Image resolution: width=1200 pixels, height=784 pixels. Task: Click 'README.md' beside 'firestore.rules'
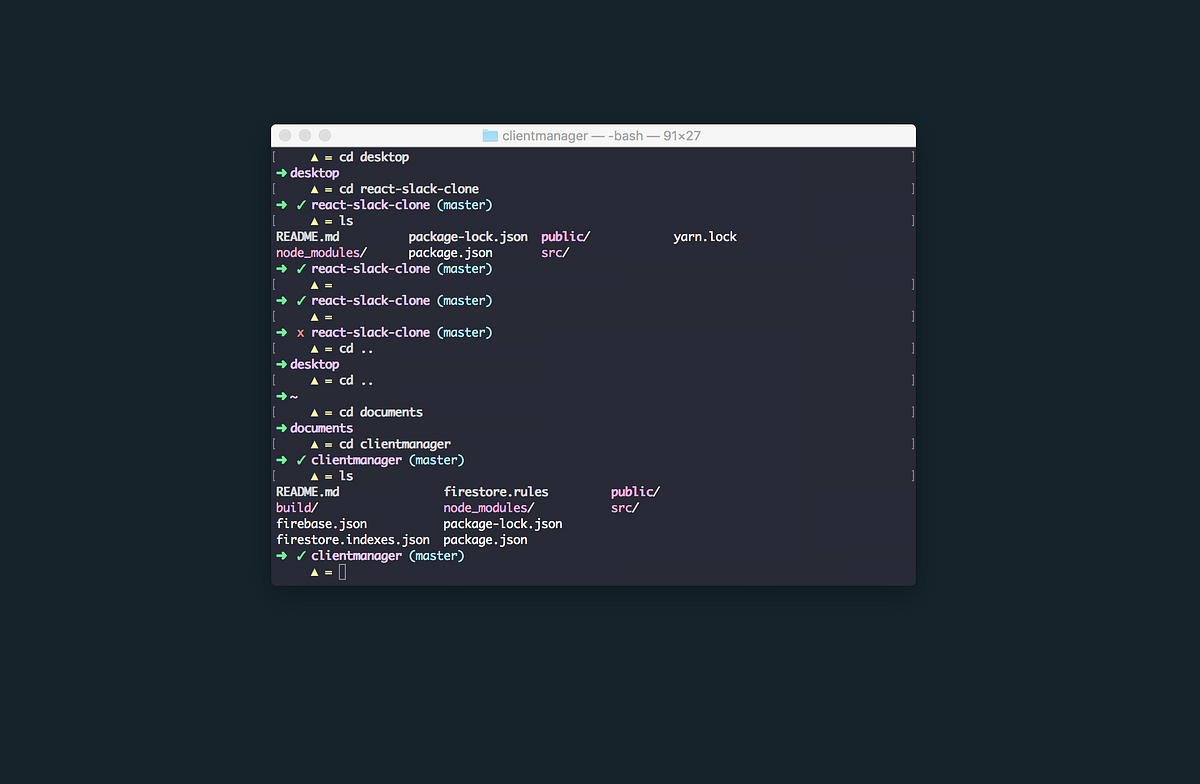pyautogui.click(x=308, y=492)
